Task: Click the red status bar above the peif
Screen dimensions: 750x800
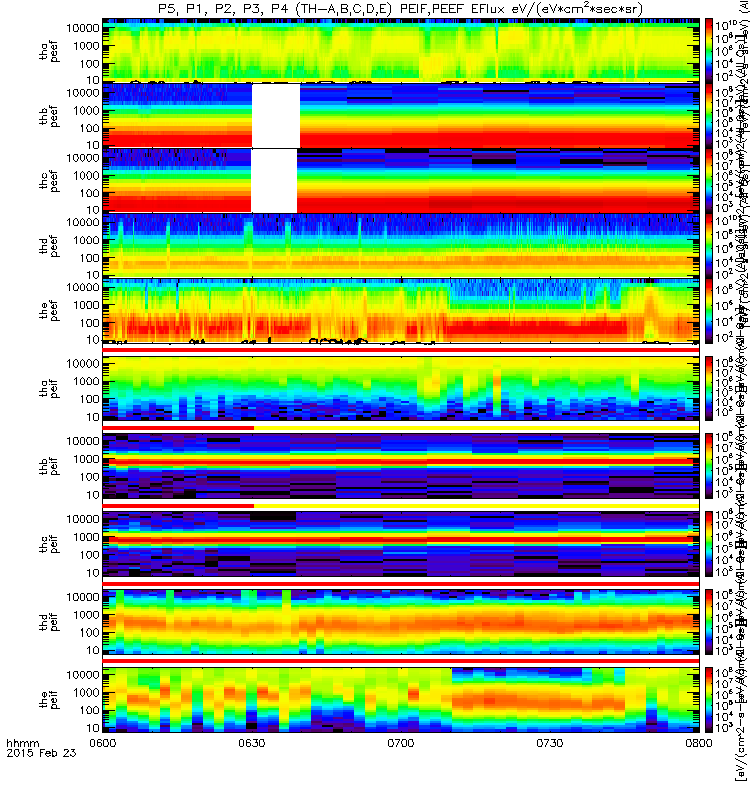Action: pos(401,661)
